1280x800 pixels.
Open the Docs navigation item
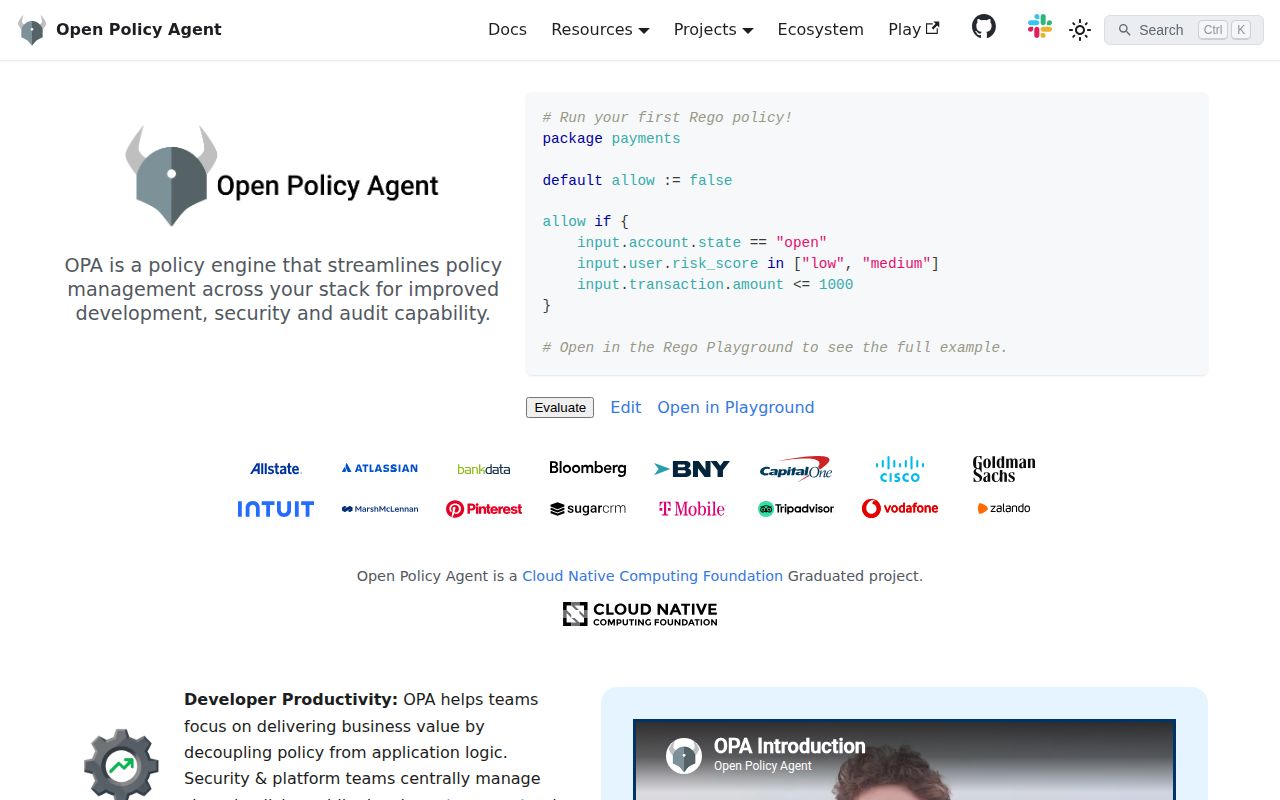(x=507, y=30)
